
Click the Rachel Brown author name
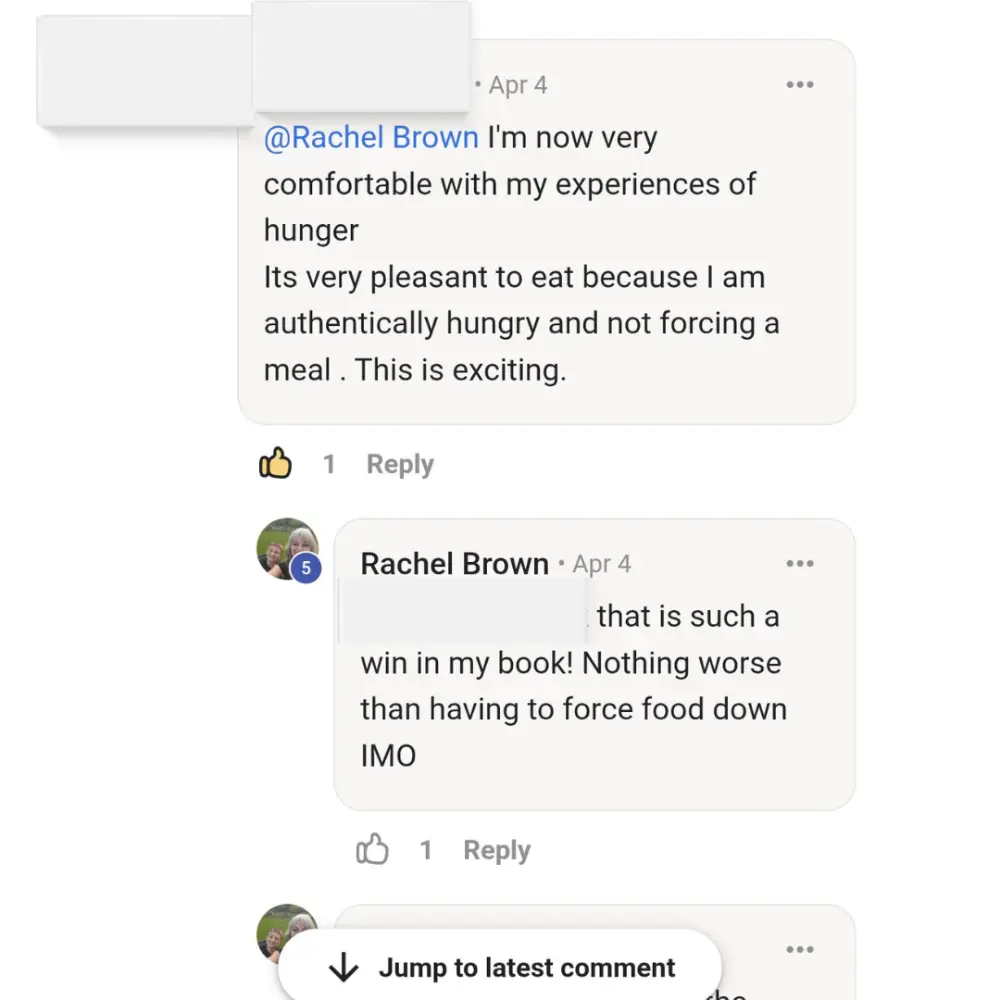pyautogui.click(x=454, y=564)
